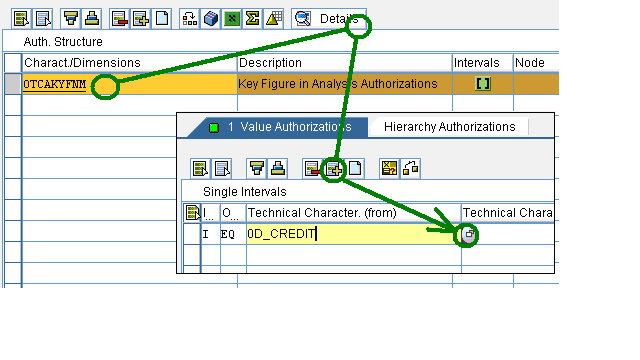
Task: Click the select-all corner icon of intervals table
Action: 192,213
